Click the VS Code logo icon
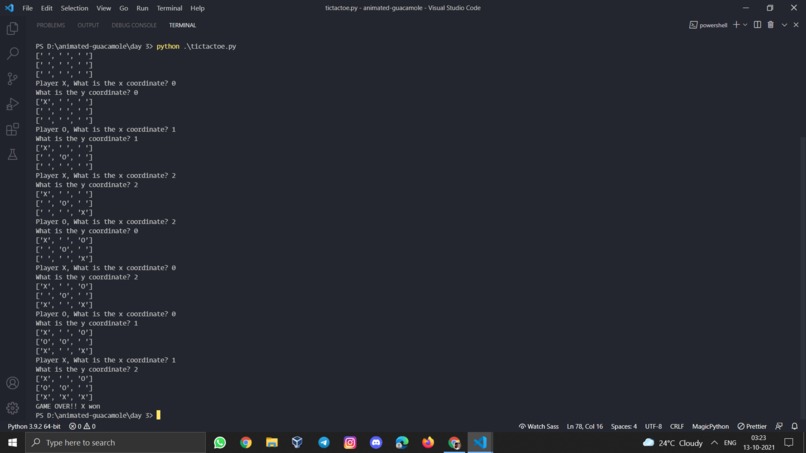Image resolution: width=806 pixels, height=453 pixels. [x=9, y=8]
